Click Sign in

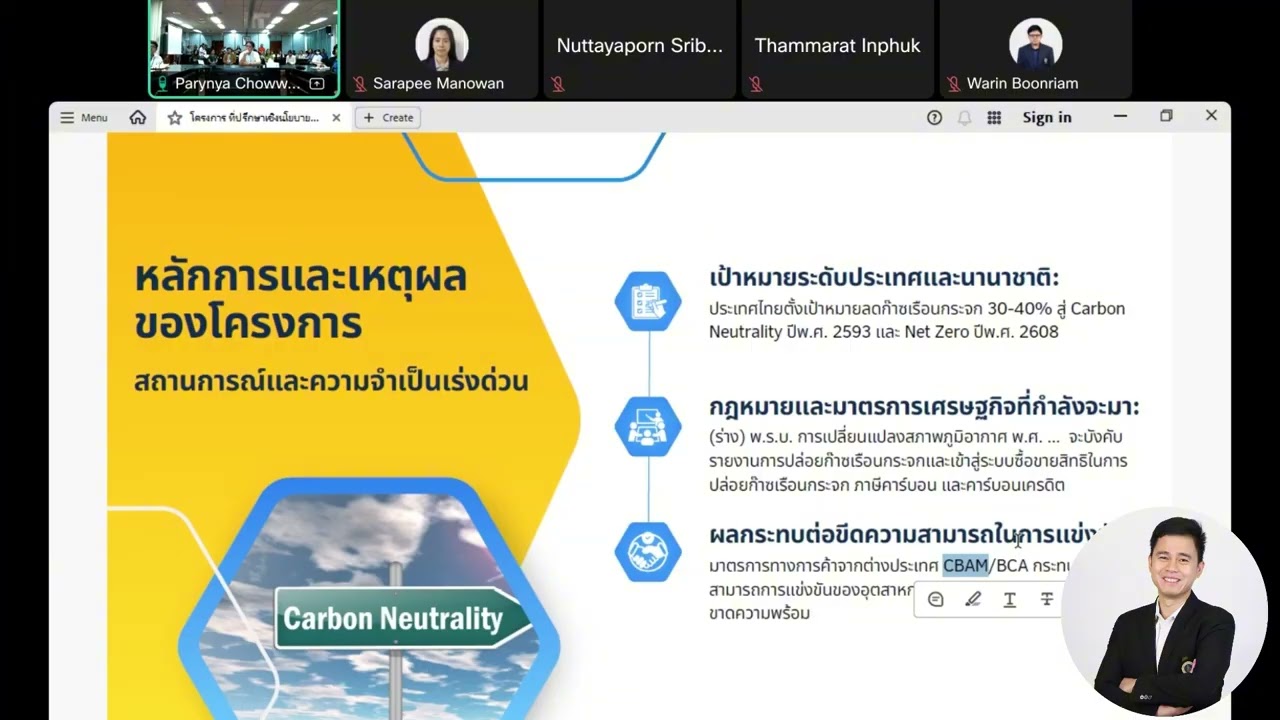(1046, 117)
